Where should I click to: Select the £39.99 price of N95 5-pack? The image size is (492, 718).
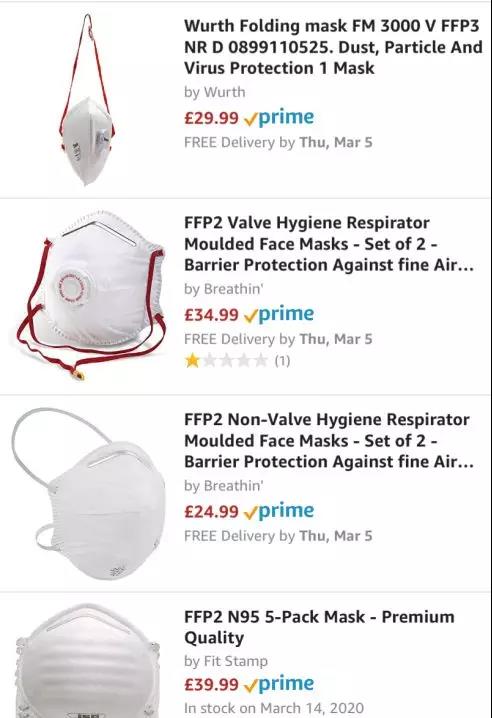pos(211,685)
